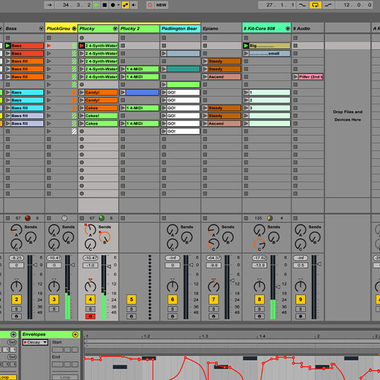The image size is (380, 380).
Task: Click loop length field showing 12. 0. 0
Action: click(x=354, y=5)
